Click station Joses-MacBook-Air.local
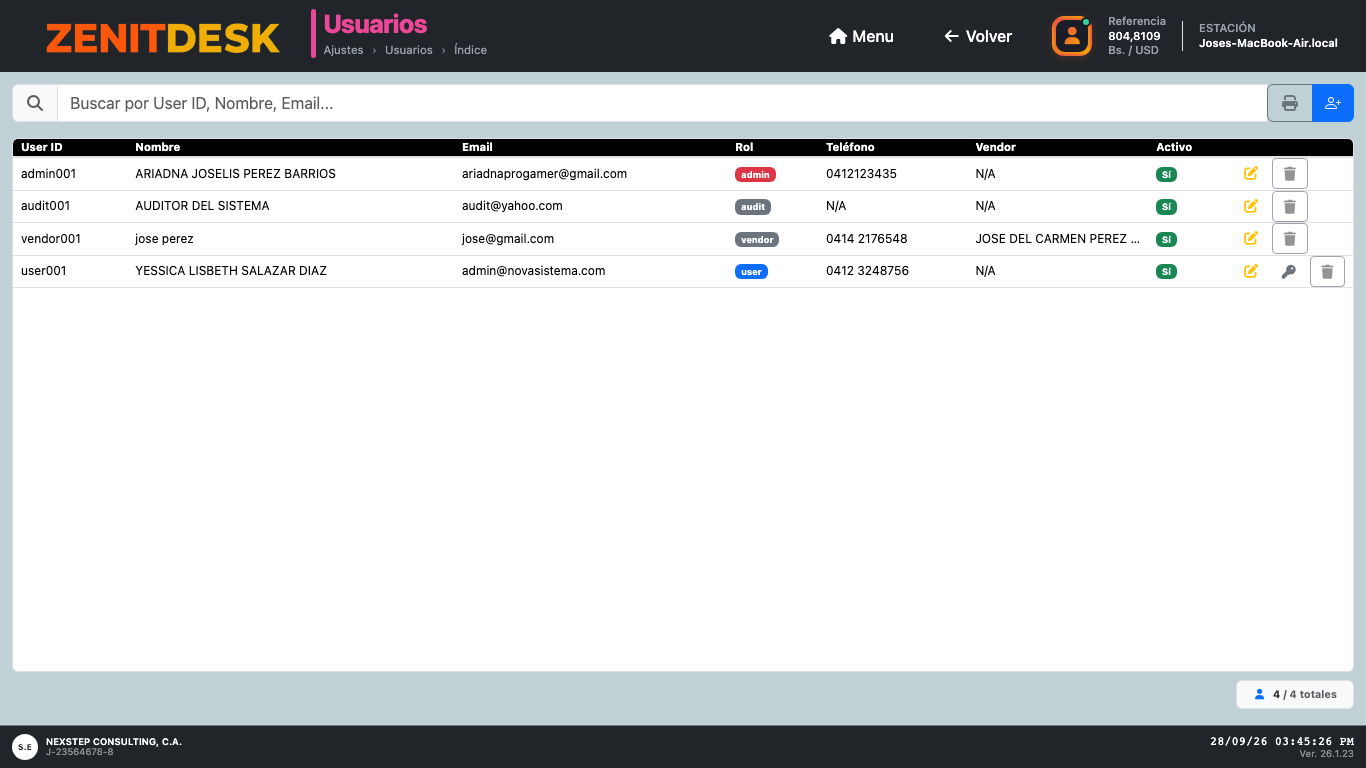The width and height of the screenshot is (1366, 768). [1268, 43]
